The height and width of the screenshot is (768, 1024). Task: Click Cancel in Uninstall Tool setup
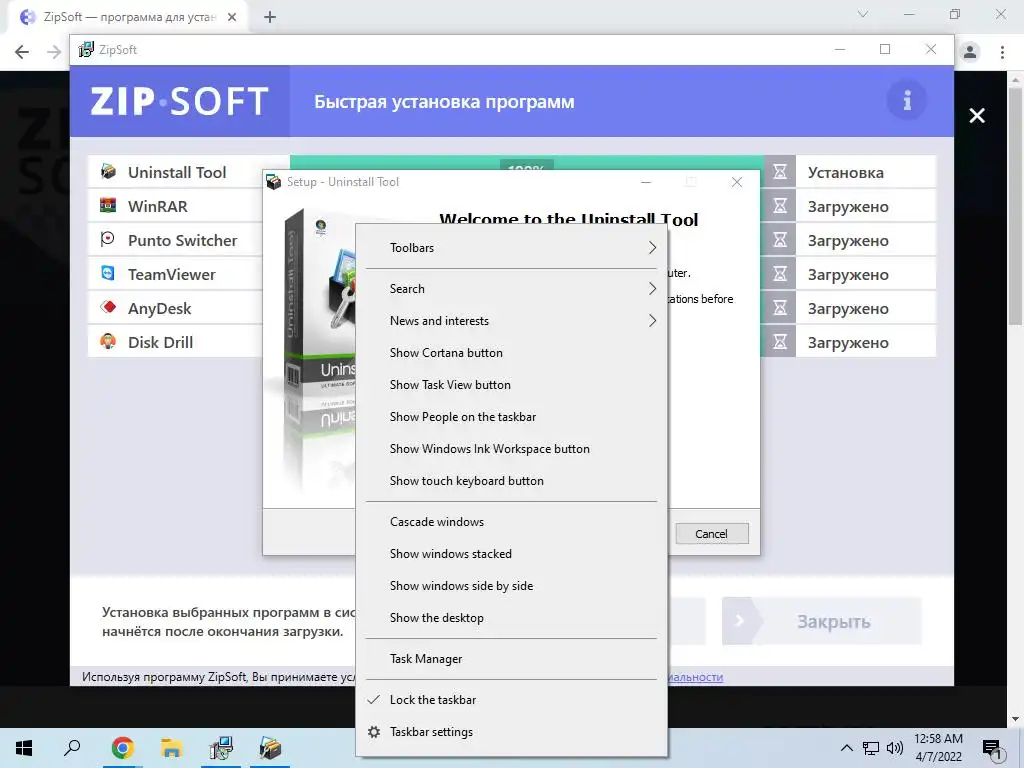pos(712,534)
